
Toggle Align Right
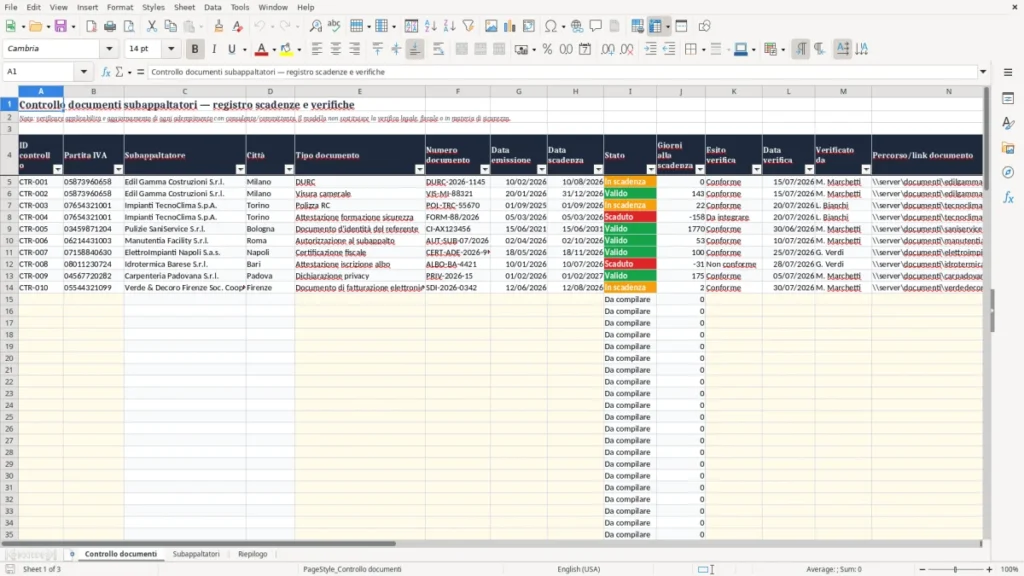(x=355, y=49)
